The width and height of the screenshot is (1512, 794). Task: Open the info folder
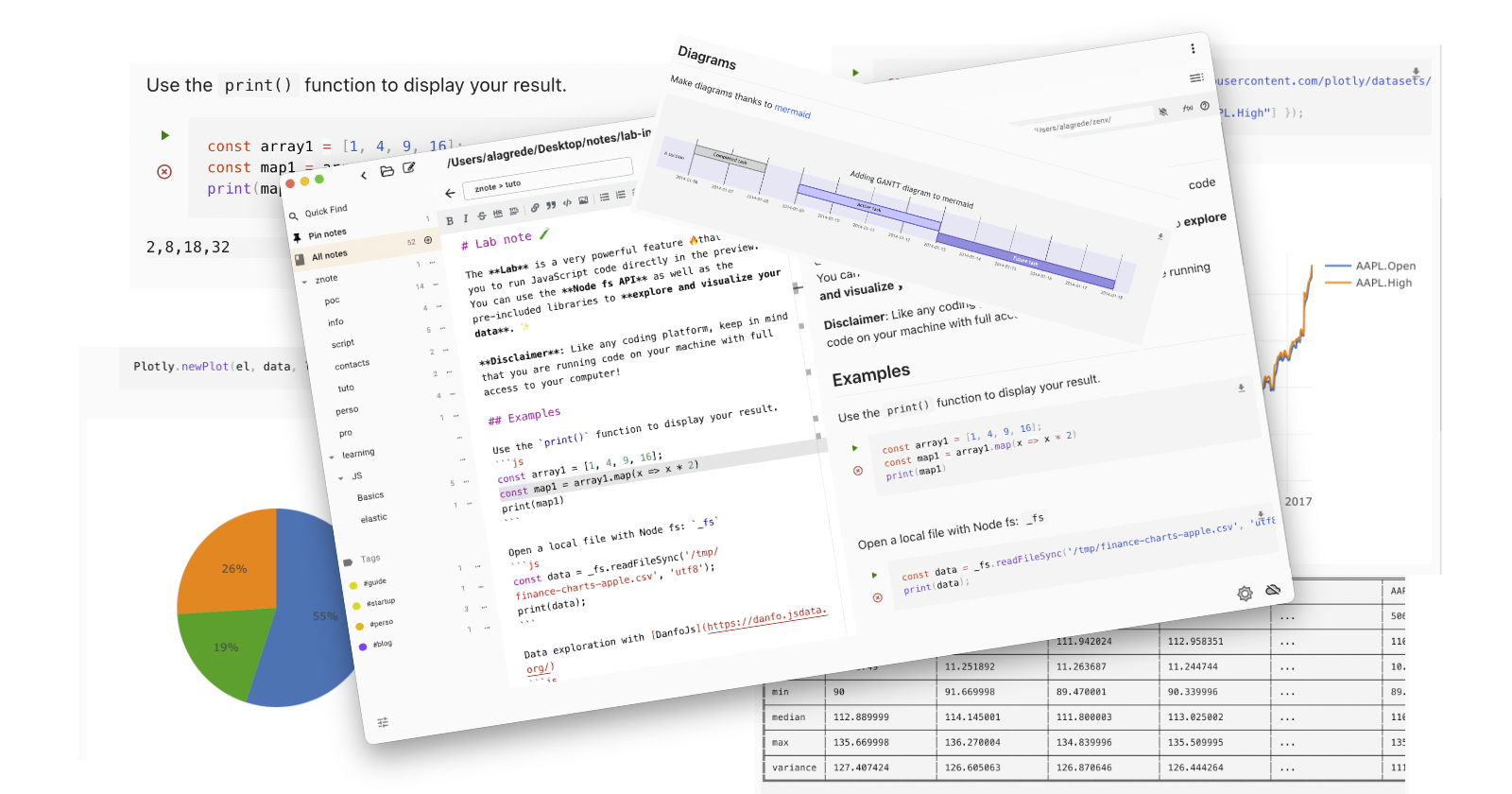tap(335, 322)
